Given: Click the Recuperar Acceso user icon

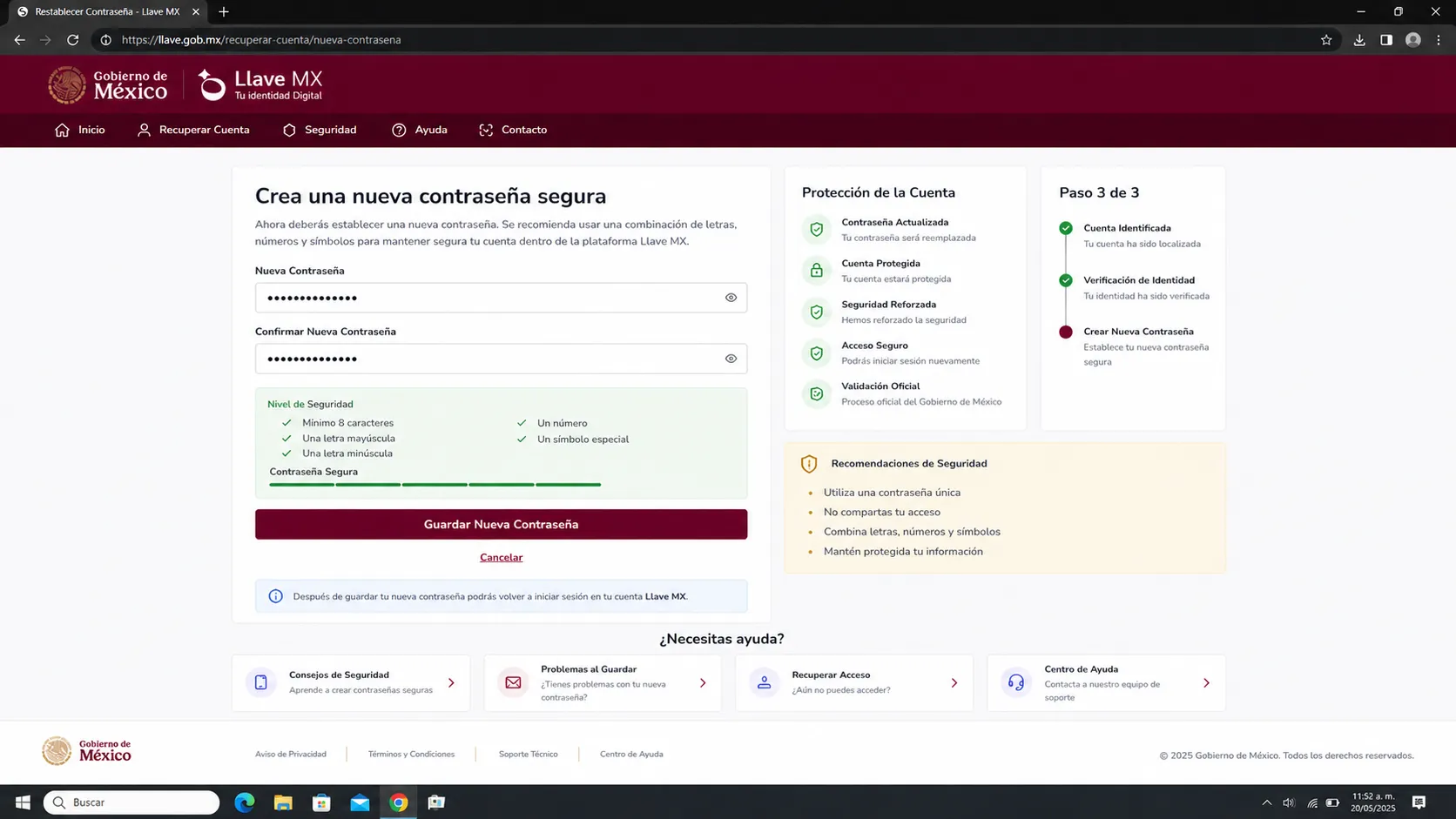Looking at the screenshot, I should coord(764,682).
